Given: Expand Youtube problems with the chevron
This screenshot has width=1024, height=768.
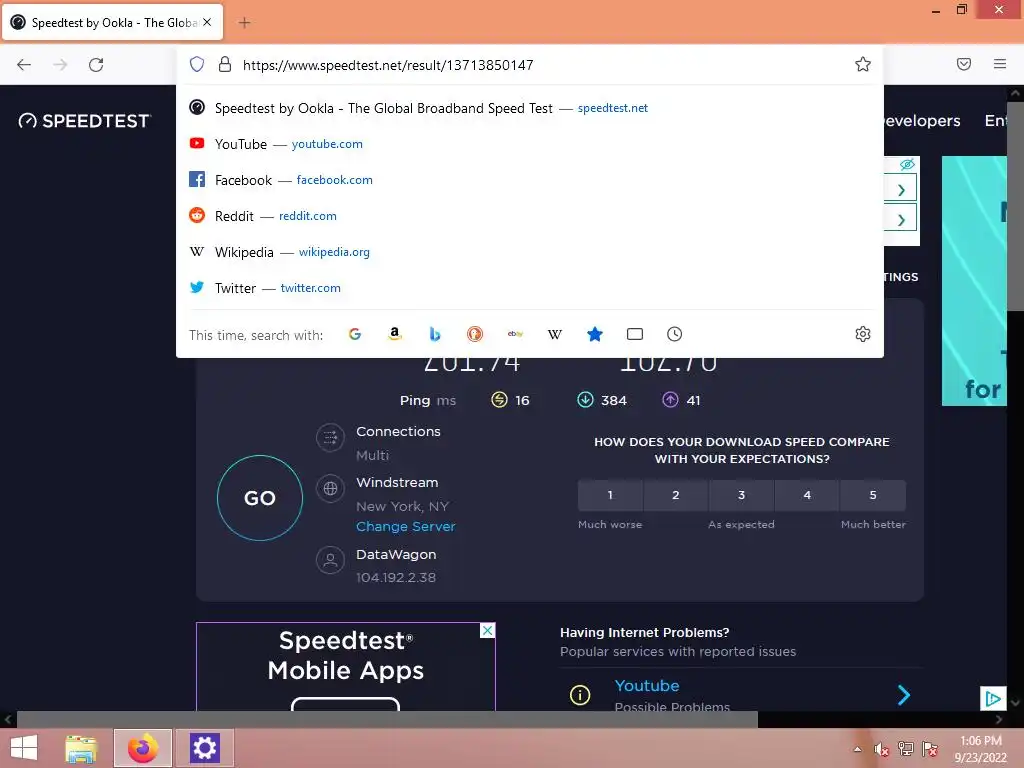Looking at the screenshot, I should coord(904,695).
